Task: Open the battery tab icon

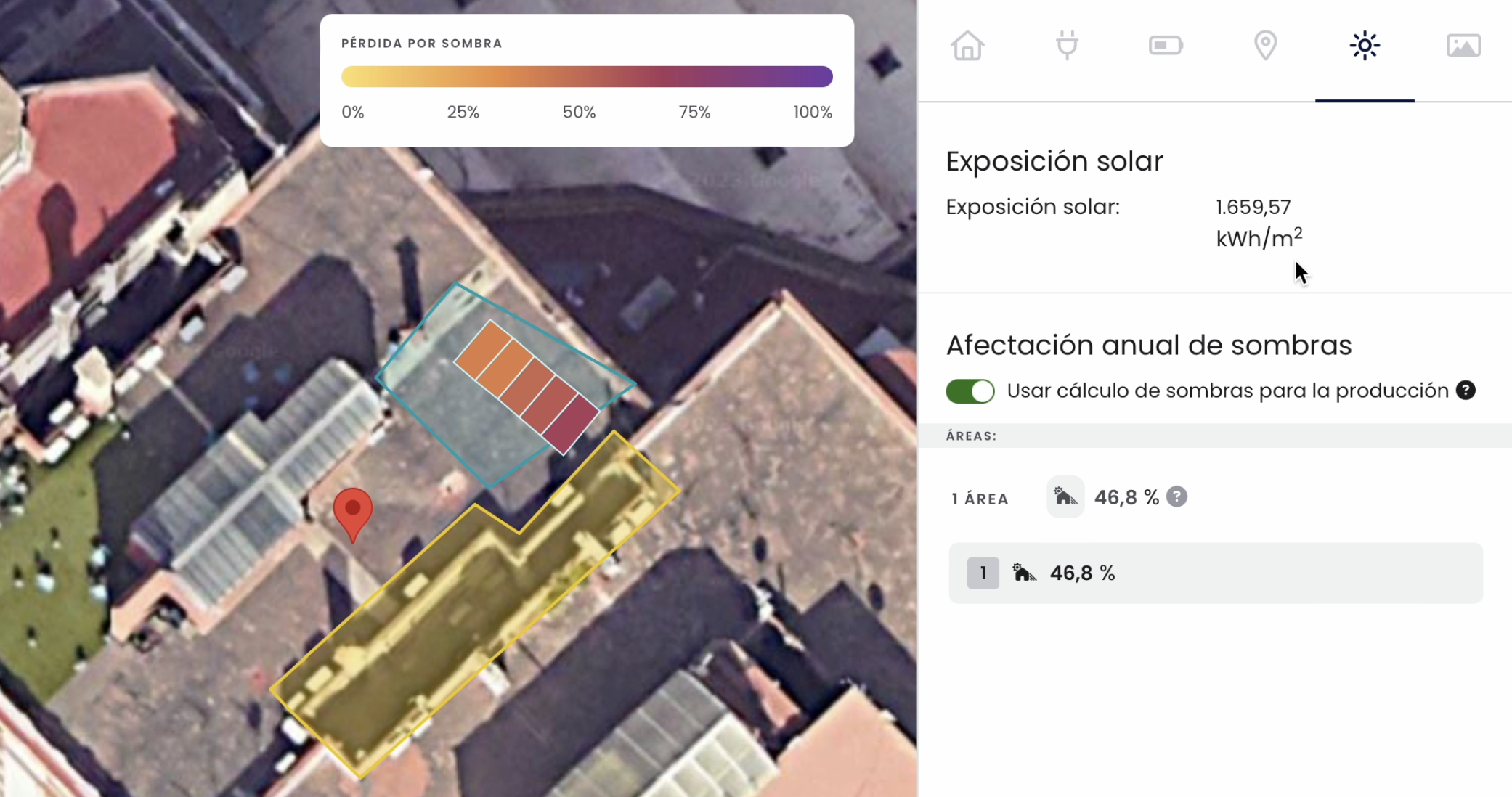Action: [x=1166, y=46]
